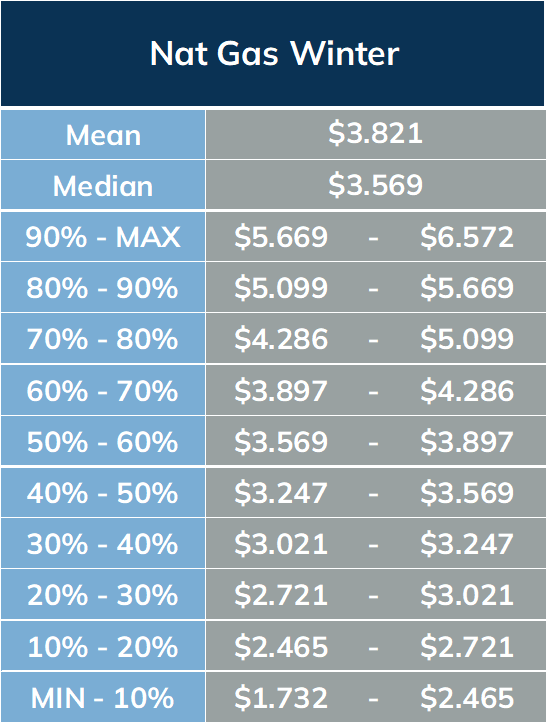Click the minimum value $1.732
This screenshot has height=724, width=548.
point(281,697)
